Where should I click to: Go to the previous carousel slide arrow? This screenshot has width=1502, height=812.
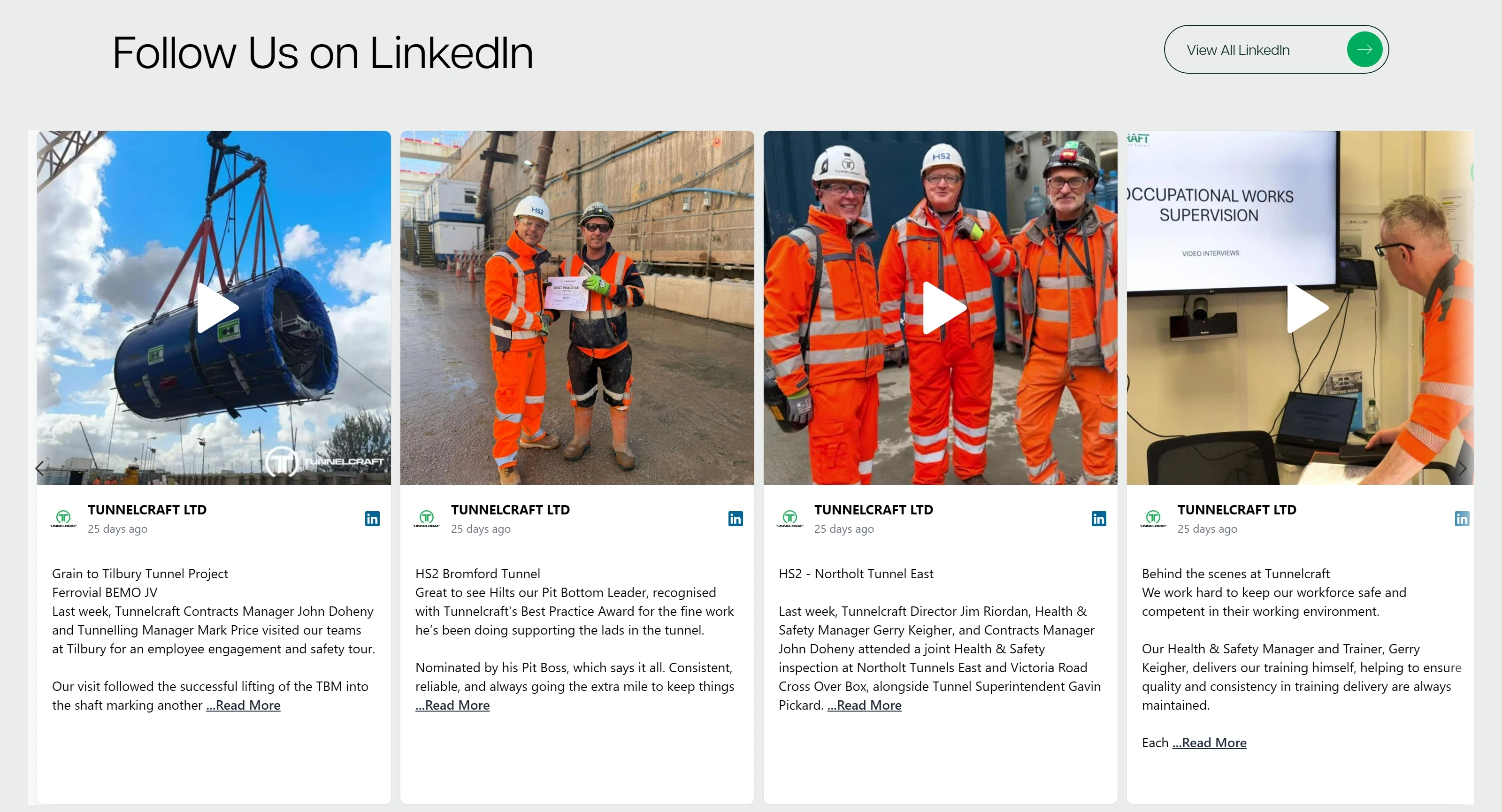coord(39,468)
